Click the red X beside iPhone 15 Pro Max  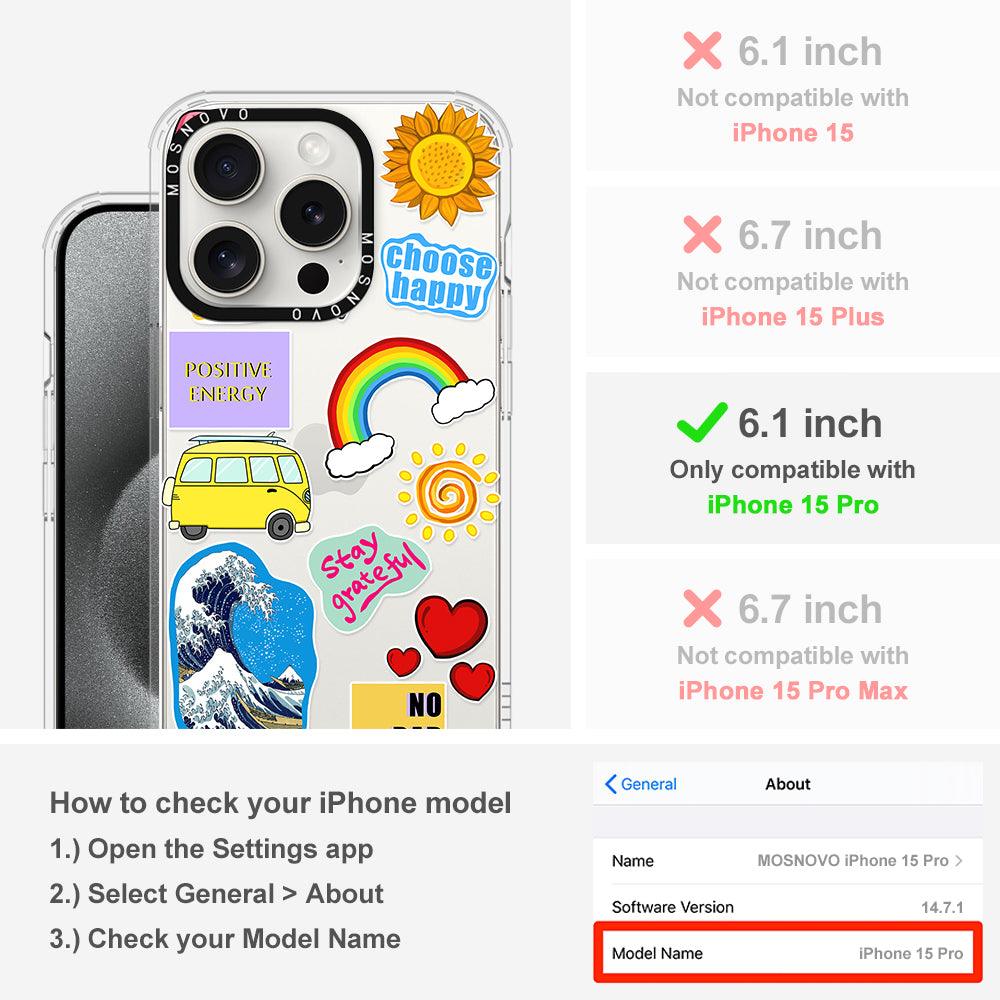702,608
